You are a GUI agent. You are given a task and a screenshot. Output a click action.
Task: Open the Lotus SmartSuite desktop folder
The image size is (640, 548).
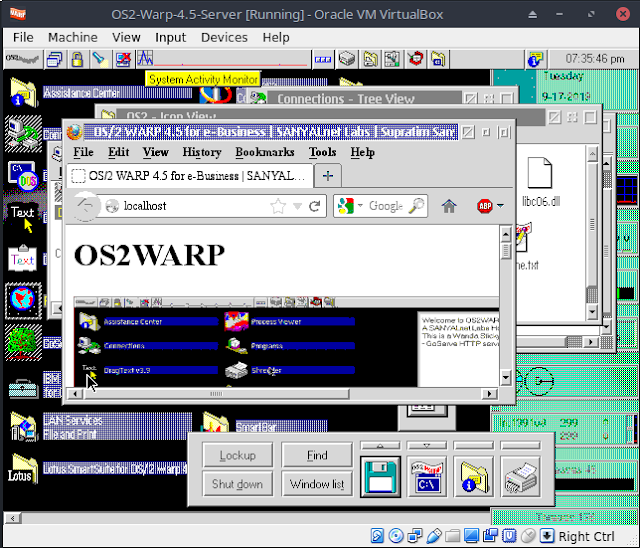[22, 469]
